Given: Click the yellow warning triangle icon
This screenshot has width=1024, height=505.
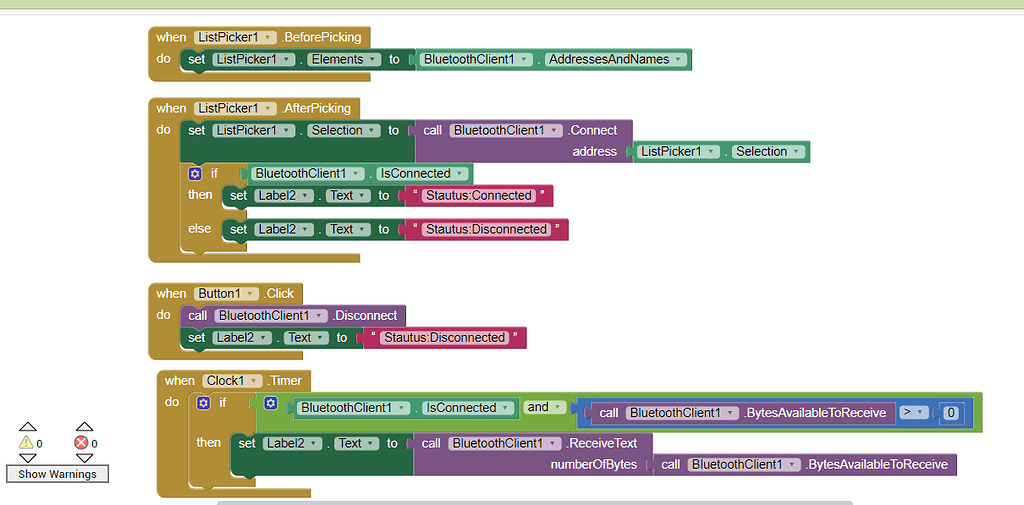Looking at the screenshot, I should coord(26,442).
